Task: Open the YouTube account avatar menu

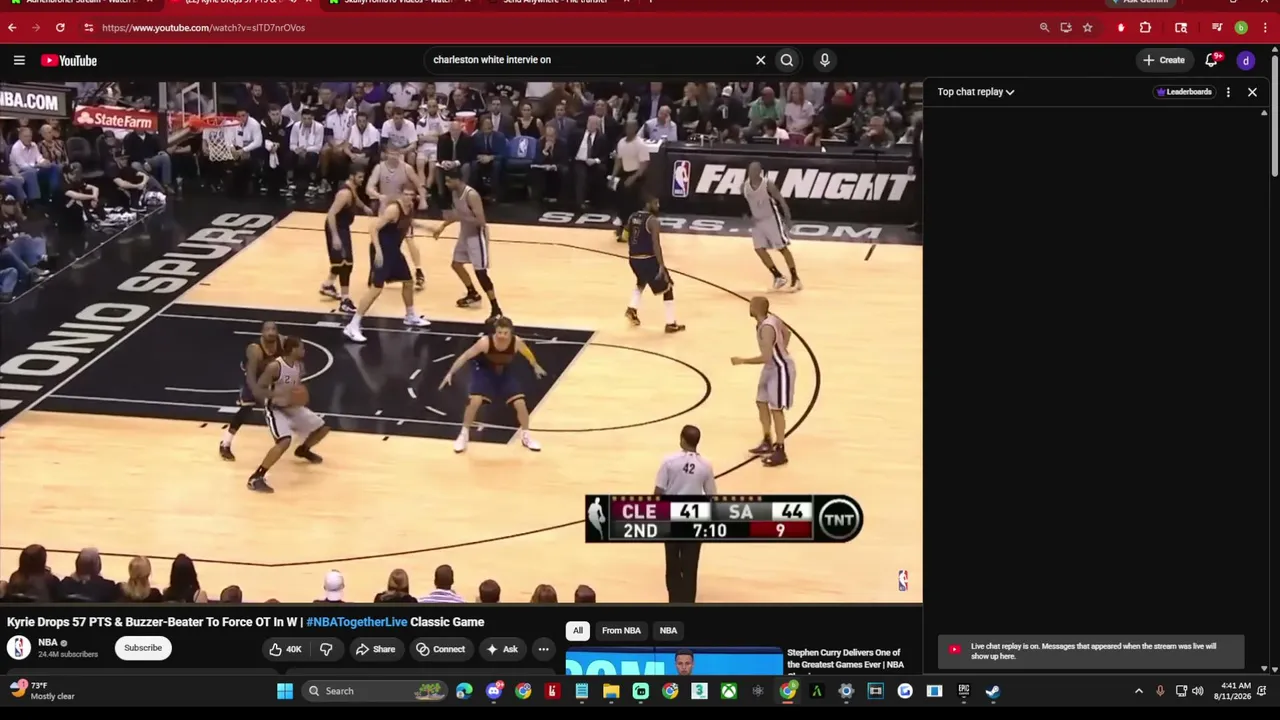Action: 1246,61
